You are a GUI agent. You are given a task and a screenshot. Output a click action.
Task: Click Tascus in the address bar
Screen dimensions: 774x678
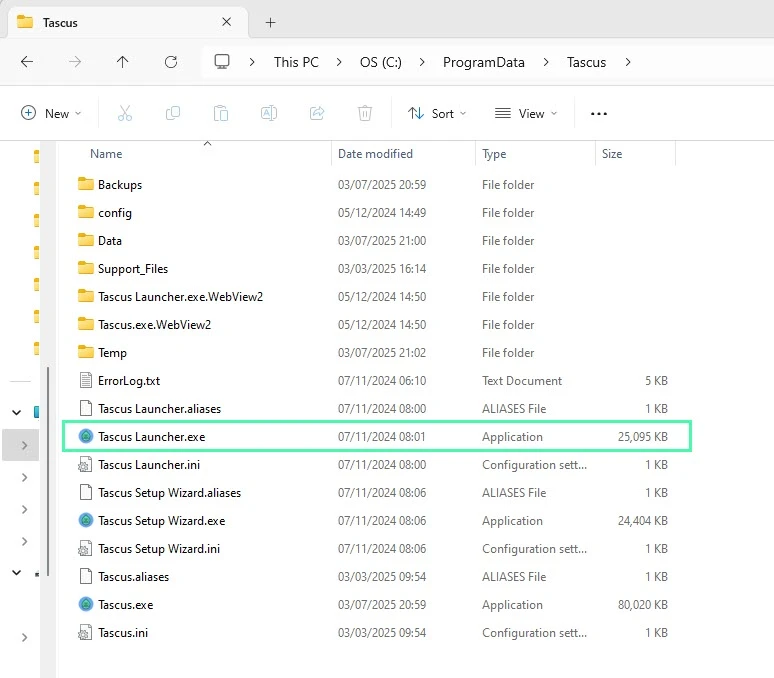pos(586,62)
